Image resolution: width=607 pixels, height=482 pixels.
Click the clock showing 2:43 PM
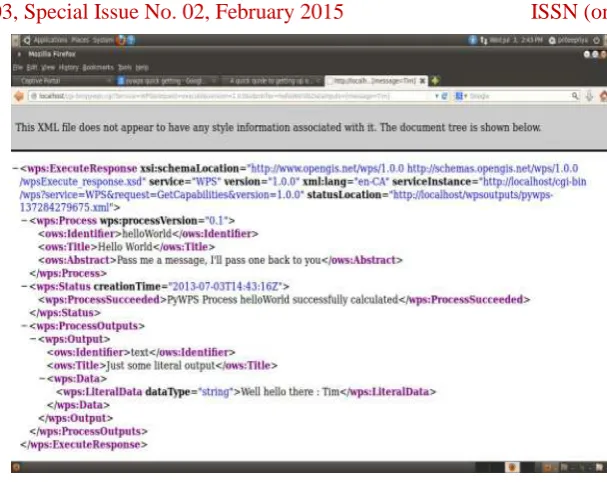(x=516, y=40)
